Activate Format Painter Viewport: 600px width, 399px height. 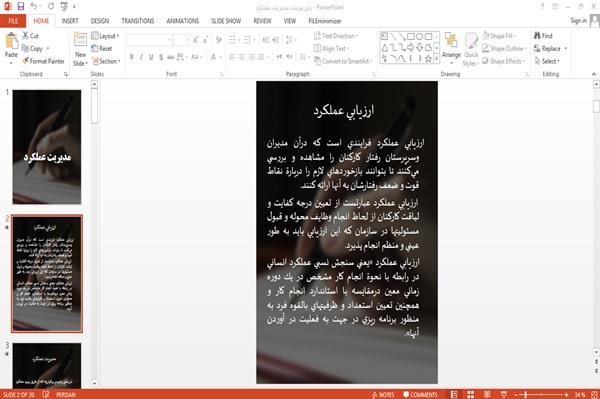[x=43, y=61]
